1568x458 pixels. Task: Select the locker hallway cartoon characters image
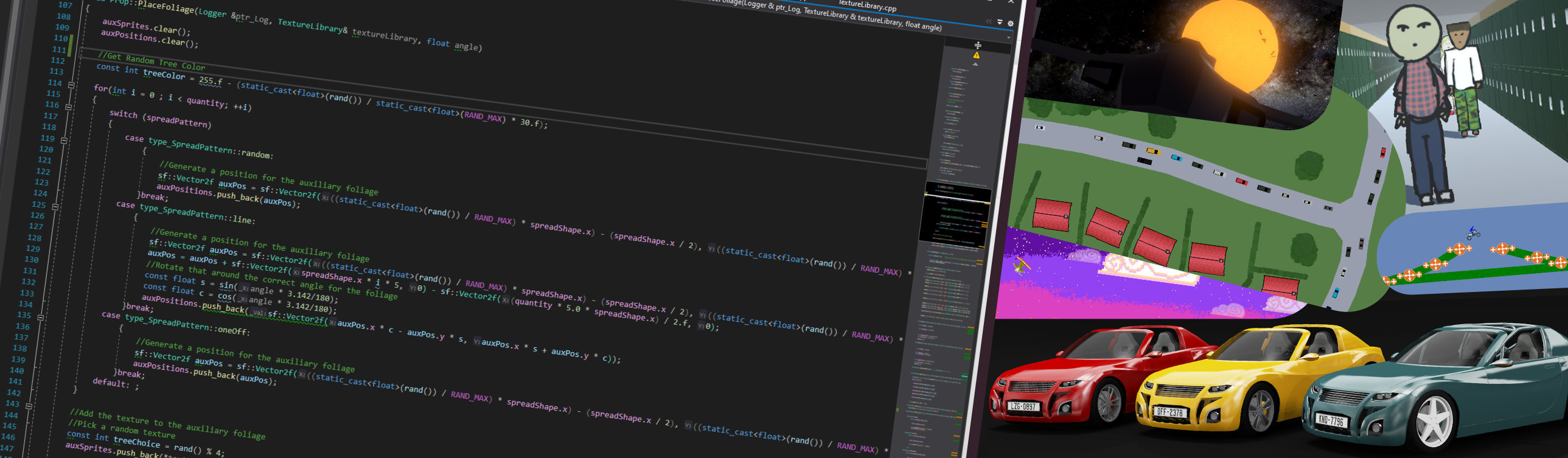(x=1461, y=103)
